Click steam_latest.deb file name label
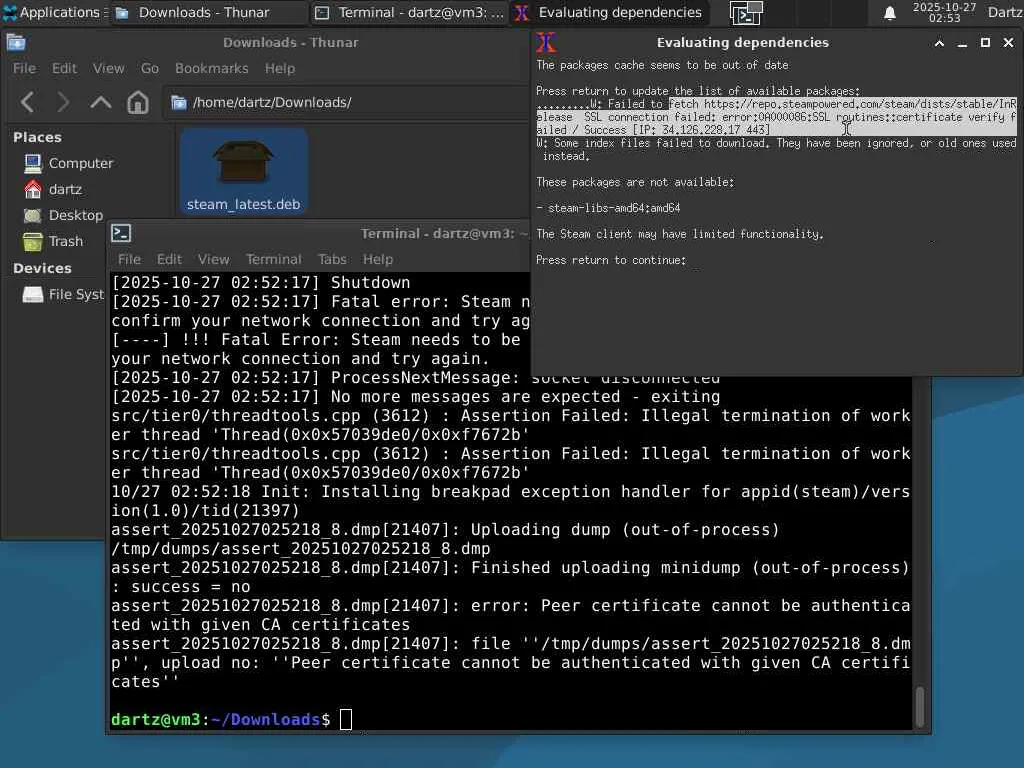 (x=243, y=204)
